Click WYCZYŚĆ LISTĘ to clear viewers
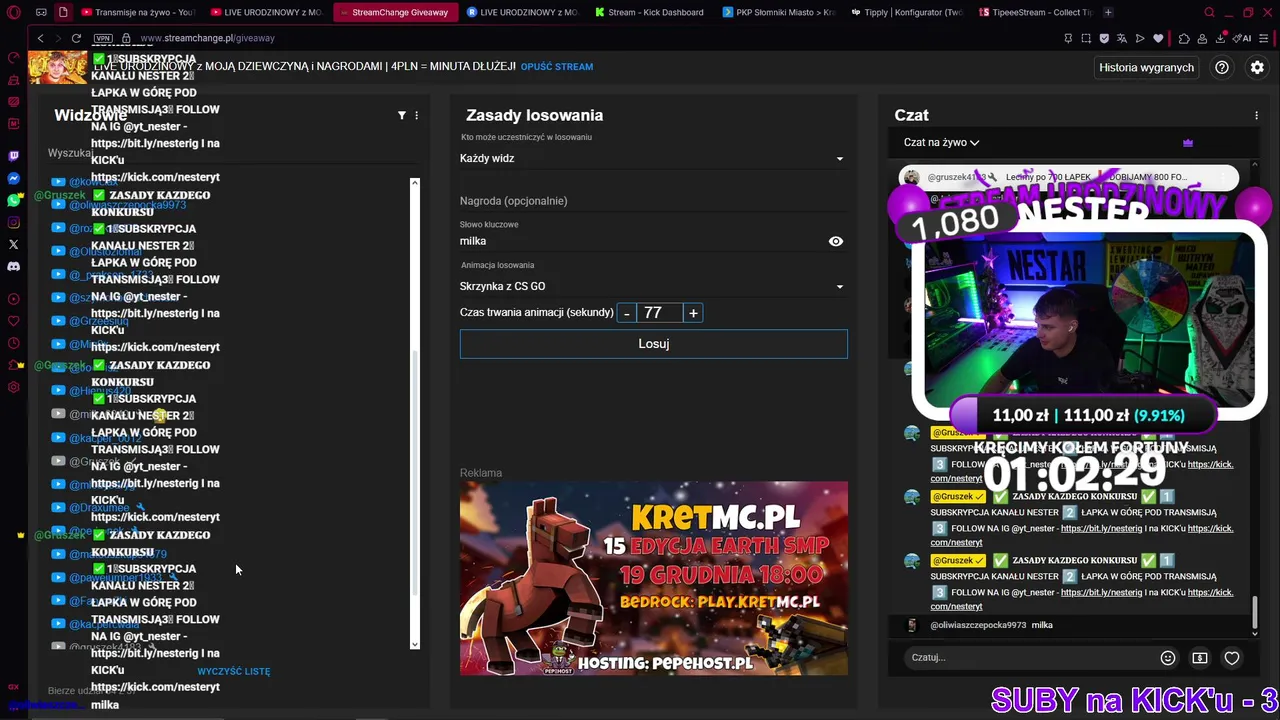The image size is (1280, 720). [x=234, y=671]
